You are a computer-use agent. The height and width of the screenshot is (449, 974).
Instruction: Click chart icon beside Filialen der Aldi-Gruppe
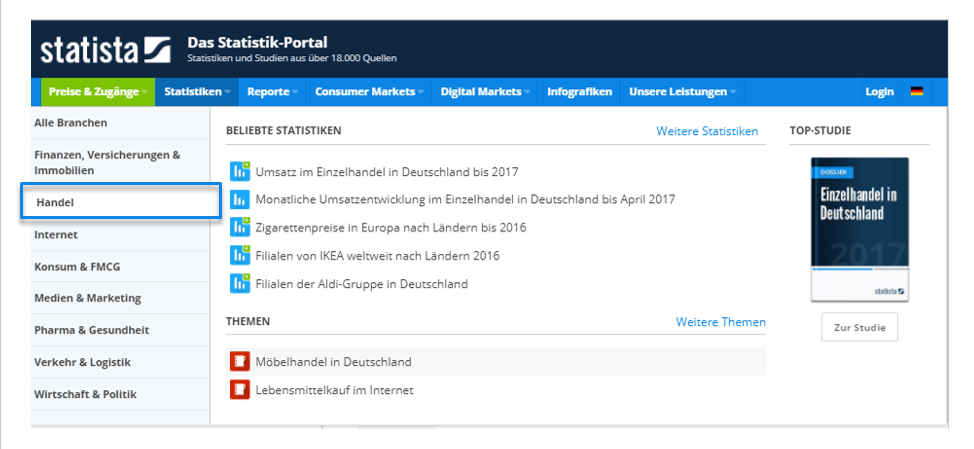click(240, 283)
